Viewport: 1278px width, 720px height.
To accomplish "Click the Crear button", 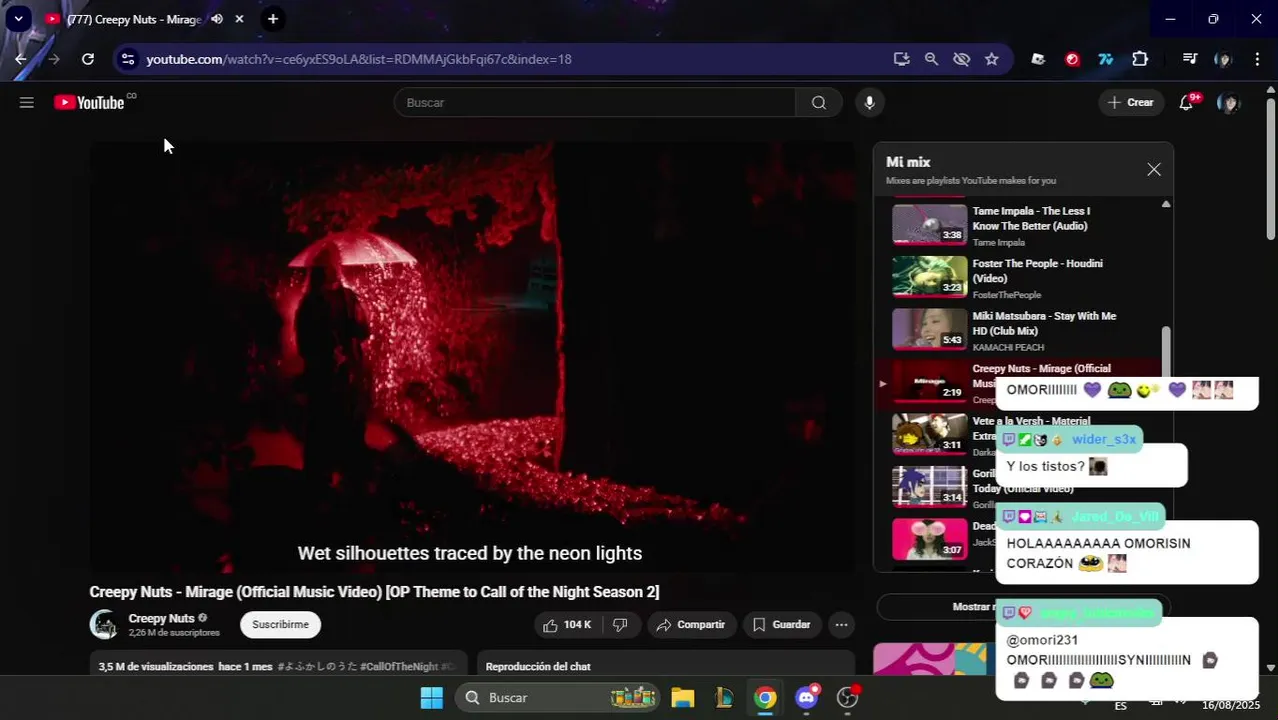I will 1131,102.
